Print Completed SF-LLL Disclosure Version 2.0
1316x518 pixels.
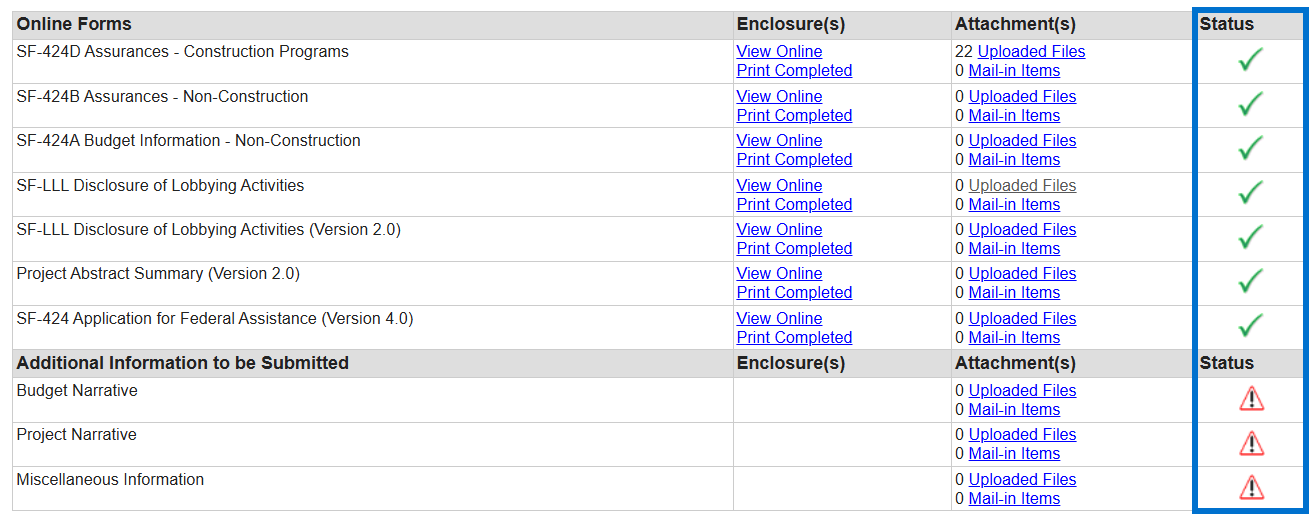[794, 249]
